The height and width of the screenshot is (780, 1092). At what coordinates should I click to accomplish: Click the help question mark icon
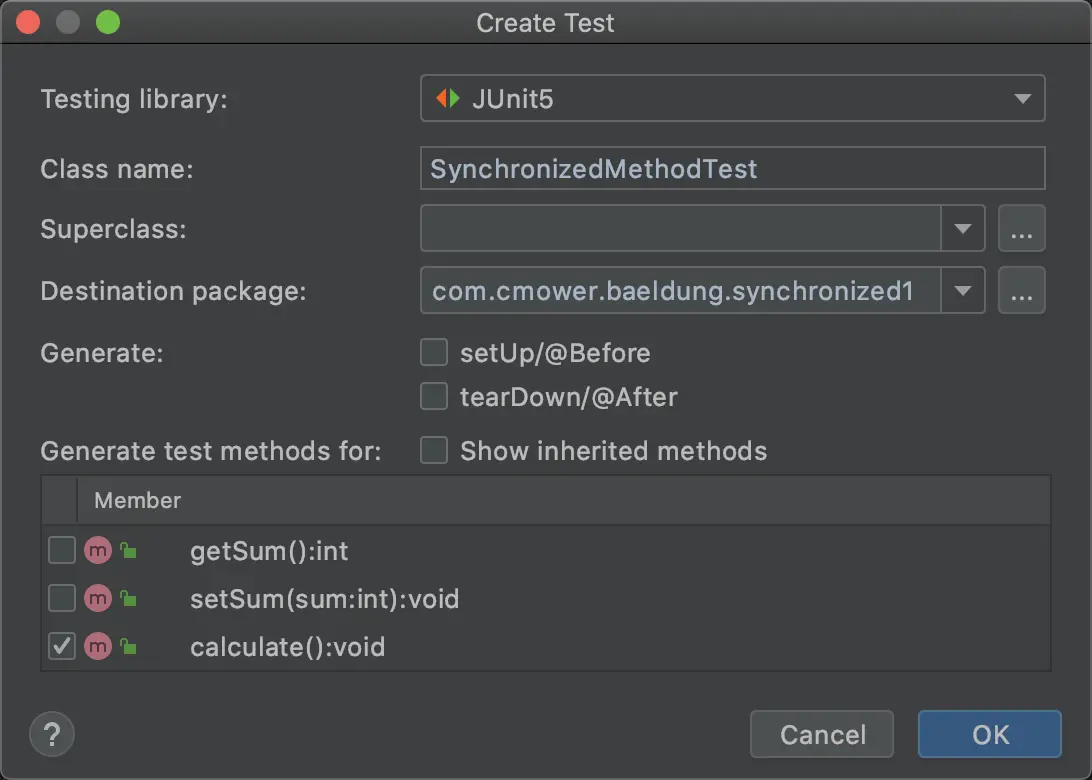pos(52,735)
